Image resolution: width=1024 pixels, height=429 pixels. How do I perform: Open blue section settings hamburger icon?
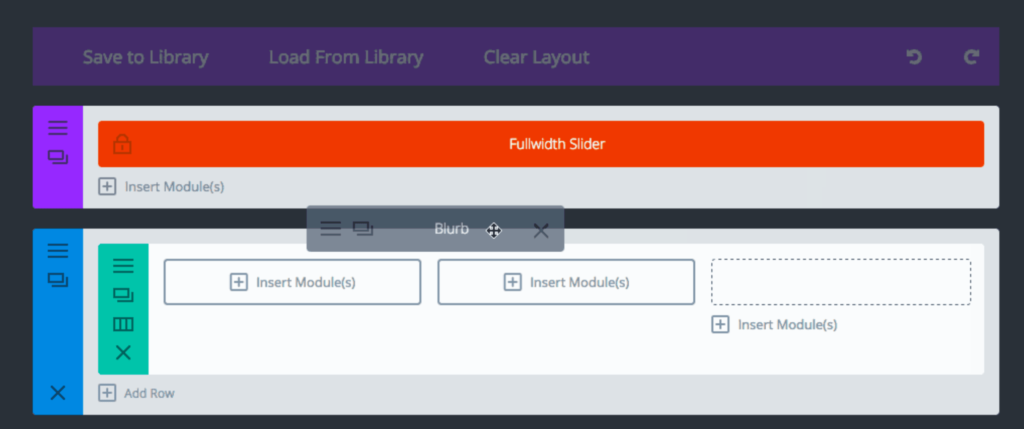coord(57,251)
